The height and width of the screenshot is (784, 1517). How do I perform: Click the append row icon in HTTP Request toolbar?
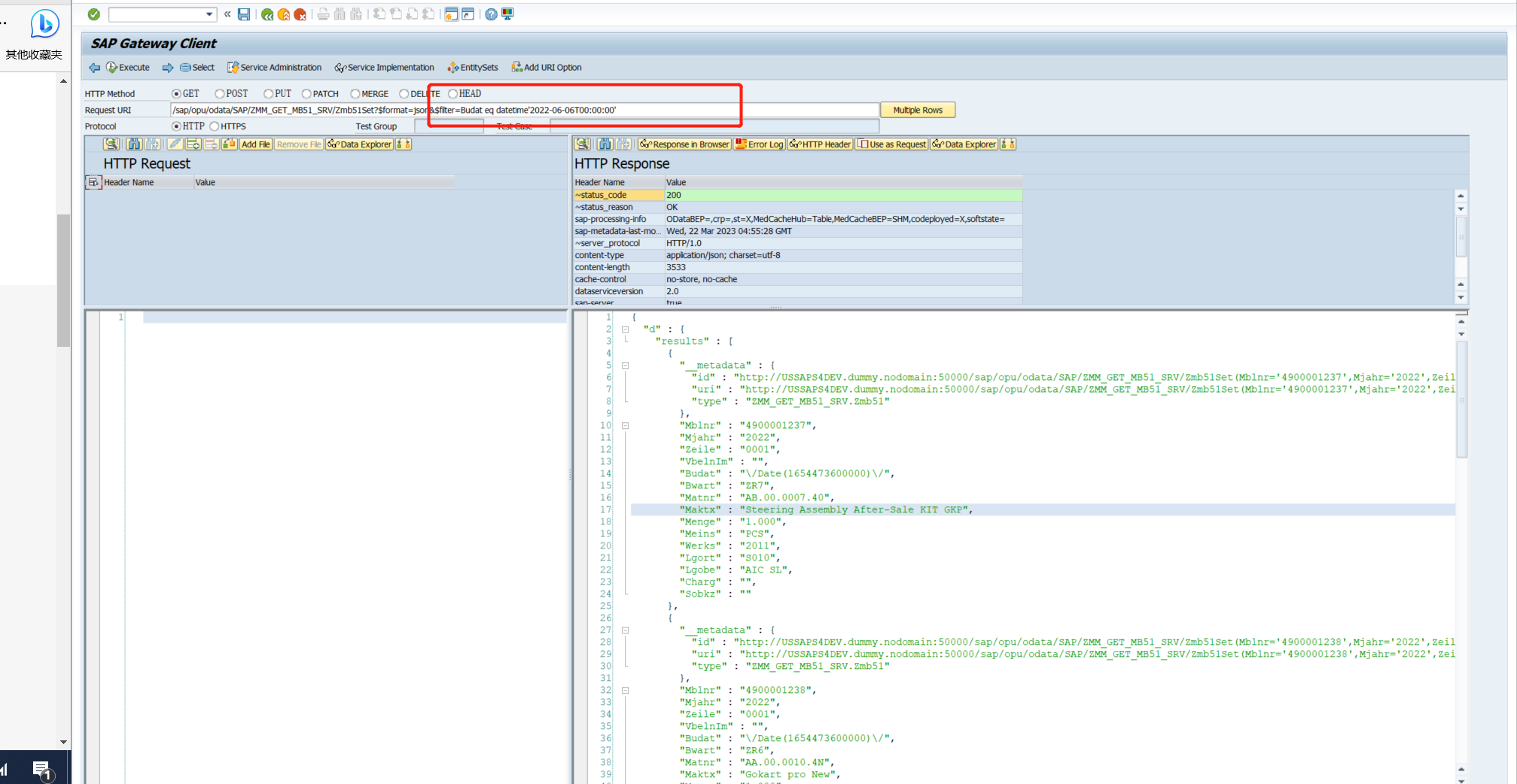193,144
